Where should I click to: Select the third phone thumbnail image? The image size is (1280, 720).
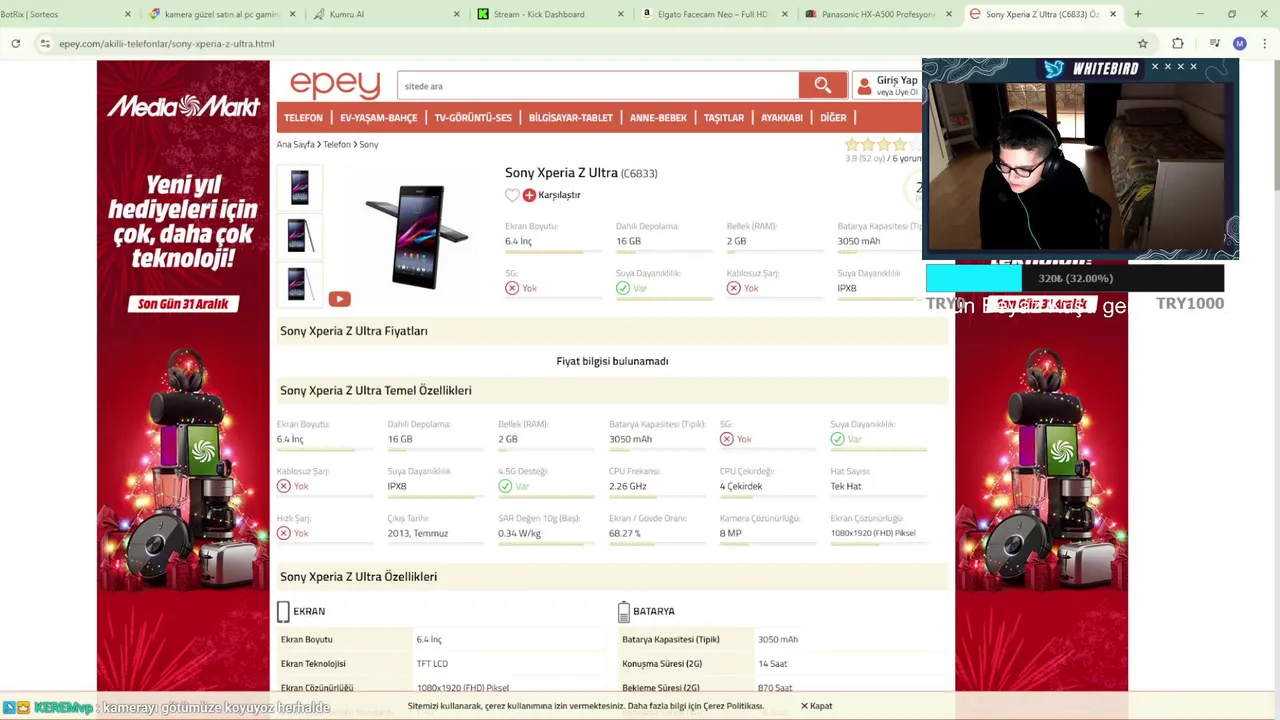[x=299, y=284]
